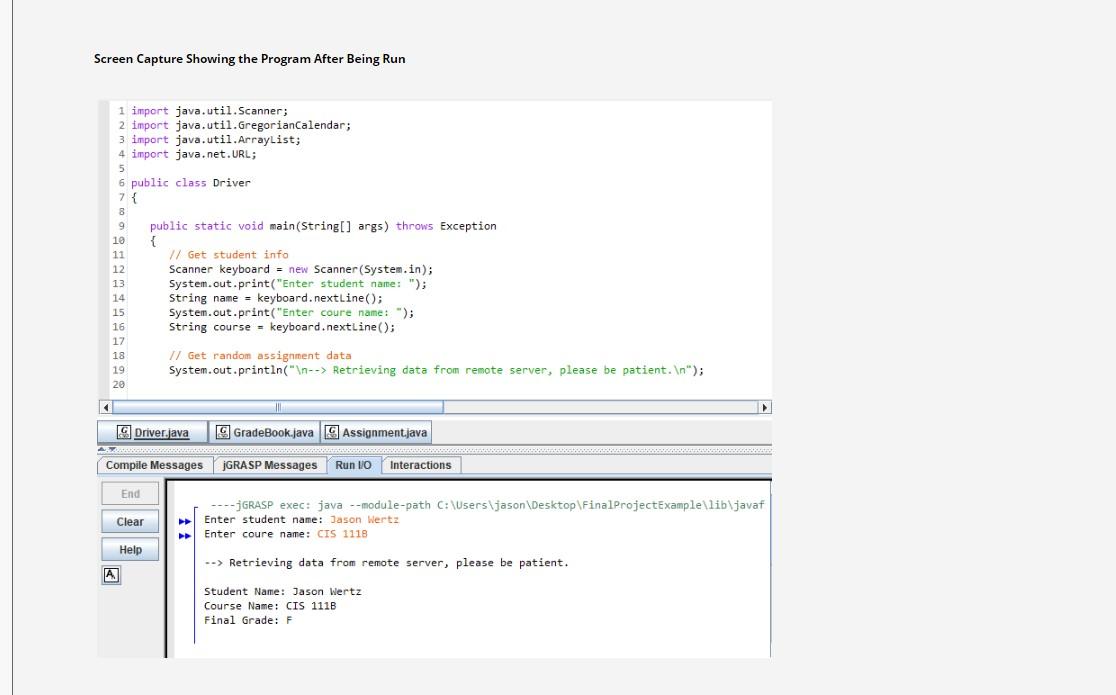Open the font size tool via the A icon
The height and width of the screenshot is (695, 1116).
[x=110, y=574]
